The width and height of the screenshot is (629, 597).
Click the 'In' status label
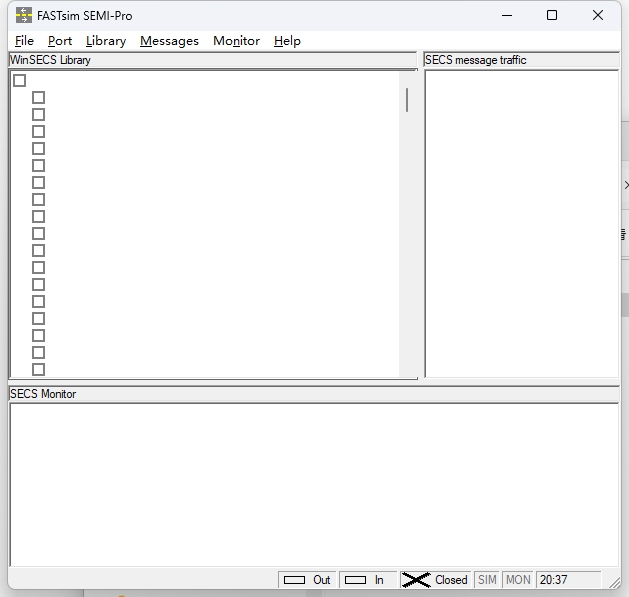click(379, 580)
